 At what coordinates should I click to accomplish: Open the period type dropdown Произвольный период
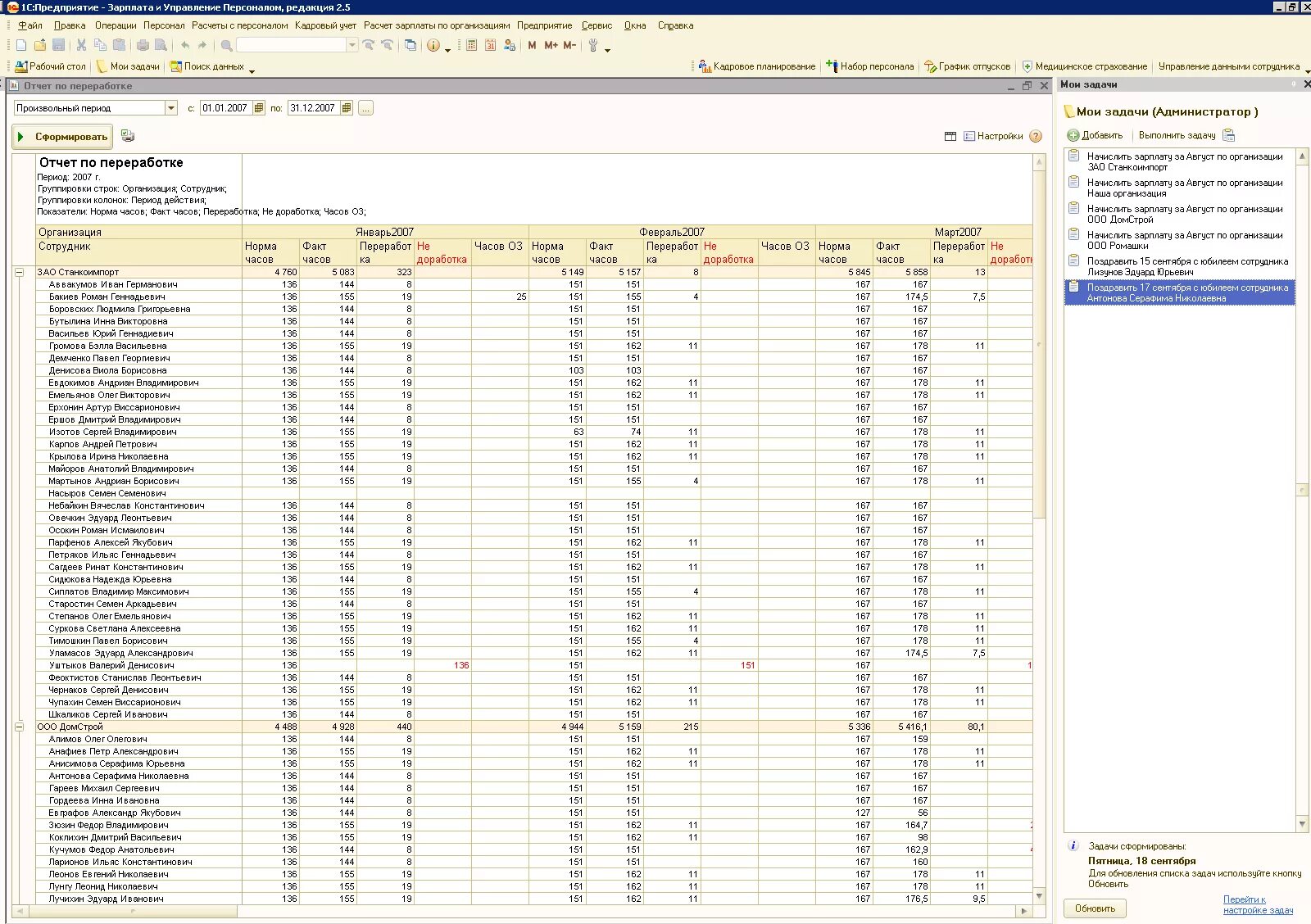pos(171,108)
